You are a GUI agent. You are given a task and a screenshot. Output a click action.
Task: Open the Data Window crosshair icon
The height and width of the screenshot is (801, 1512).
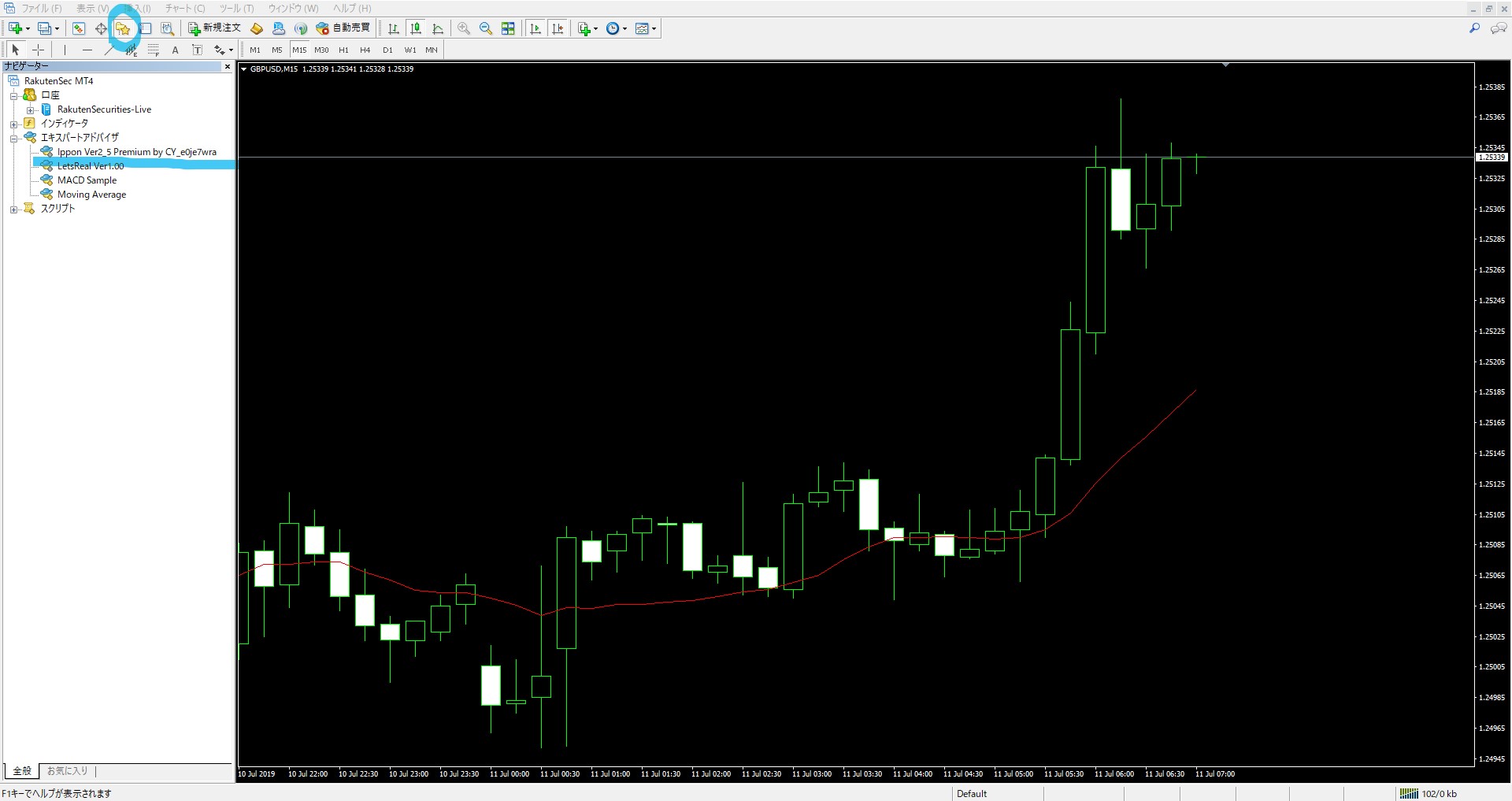pyautogui.click(x=101, y=28)
